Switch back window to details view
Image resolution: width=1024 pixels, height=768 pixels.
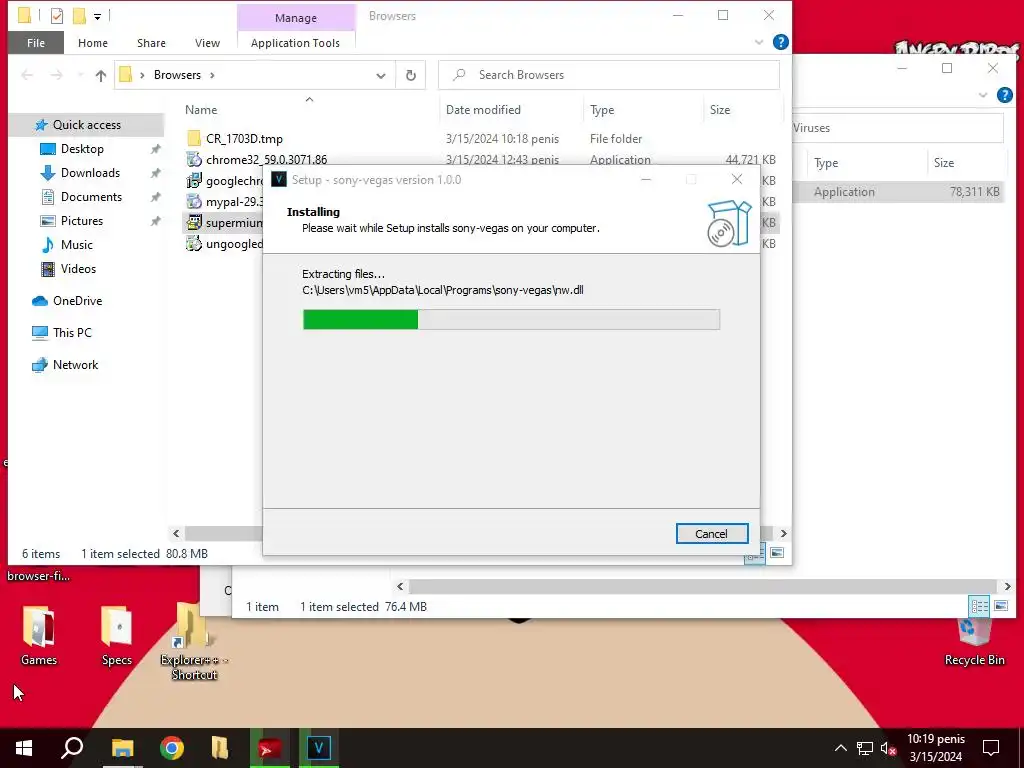pyautogui.click(x=979, y=606)
